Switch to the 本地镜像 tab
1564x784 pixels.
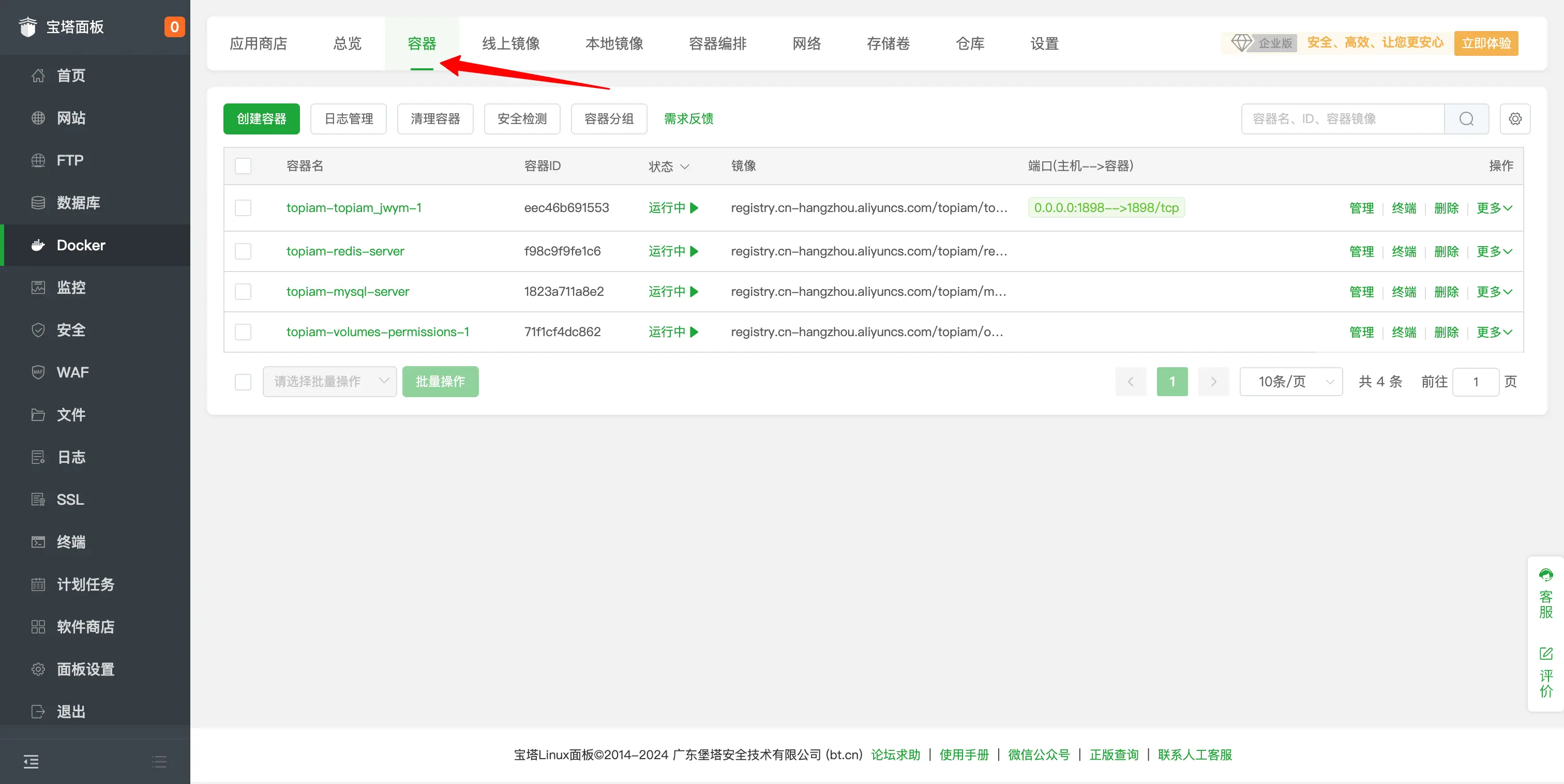614,44
